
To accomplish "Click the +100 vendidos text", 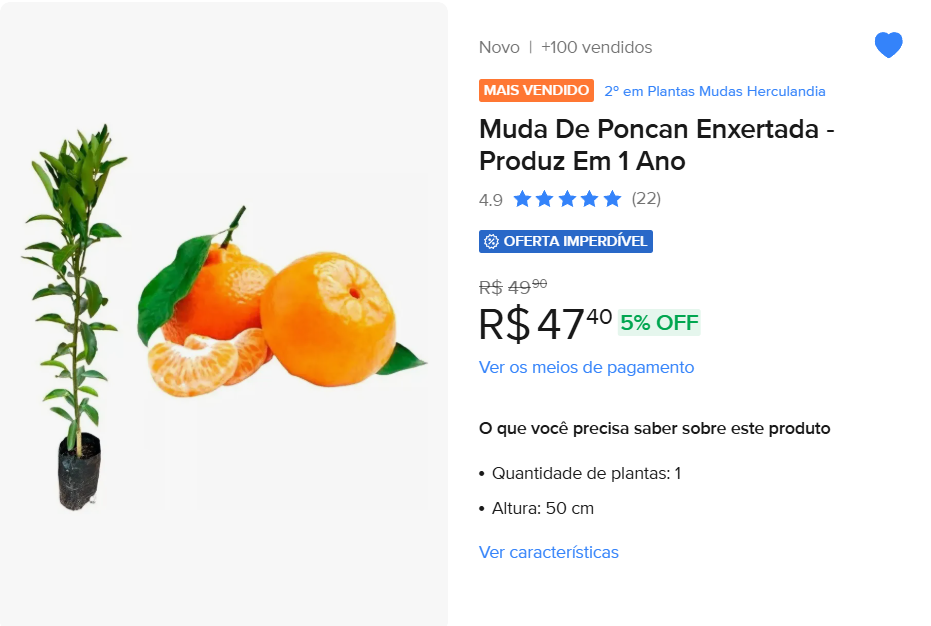I will [x=596, y=47].
